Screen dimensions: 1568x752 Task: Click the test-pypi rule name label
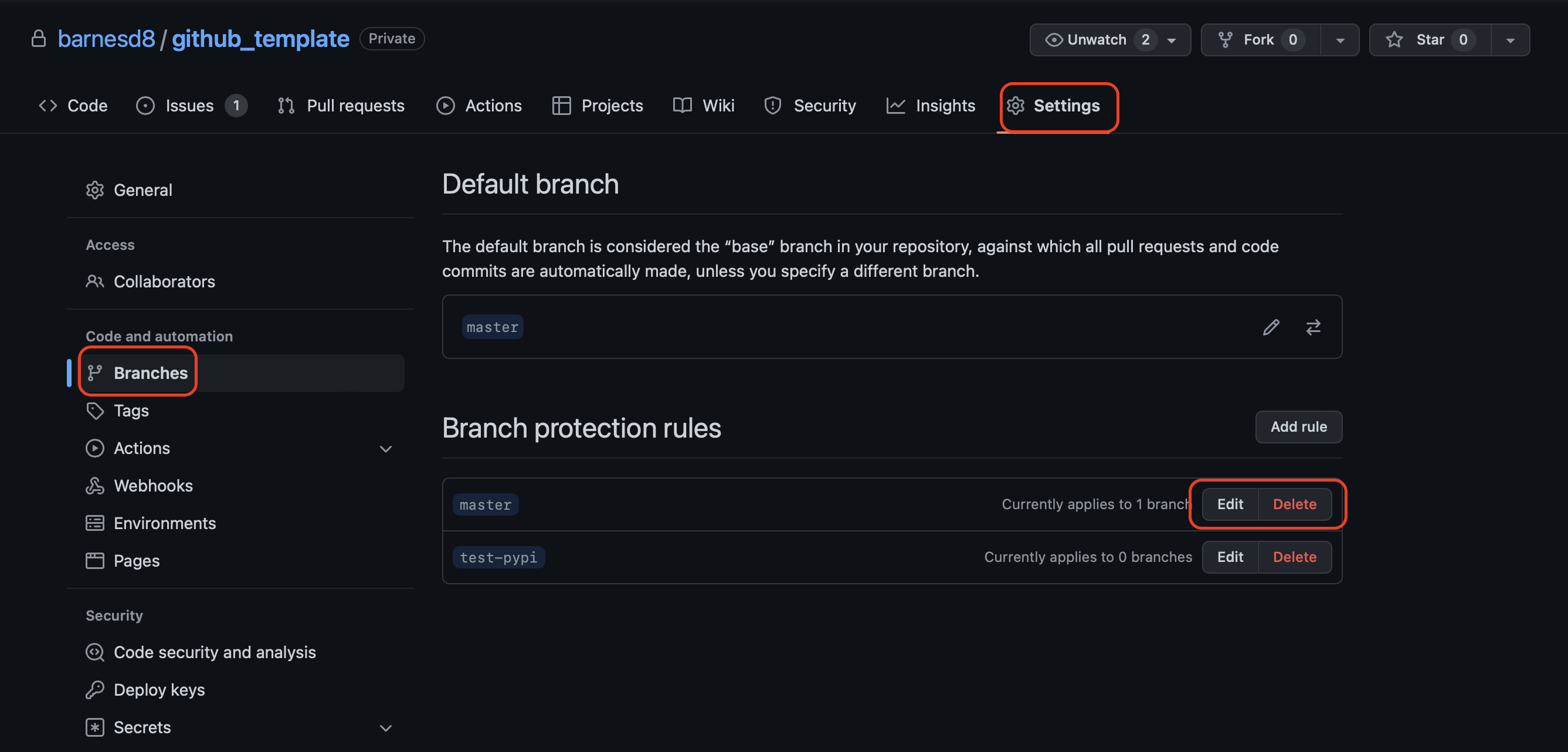pos(498,557)
